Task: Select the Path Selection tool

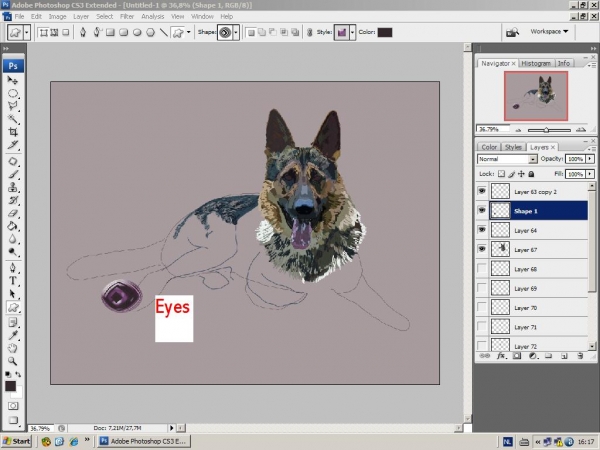Action: click(x=13, y=294)
